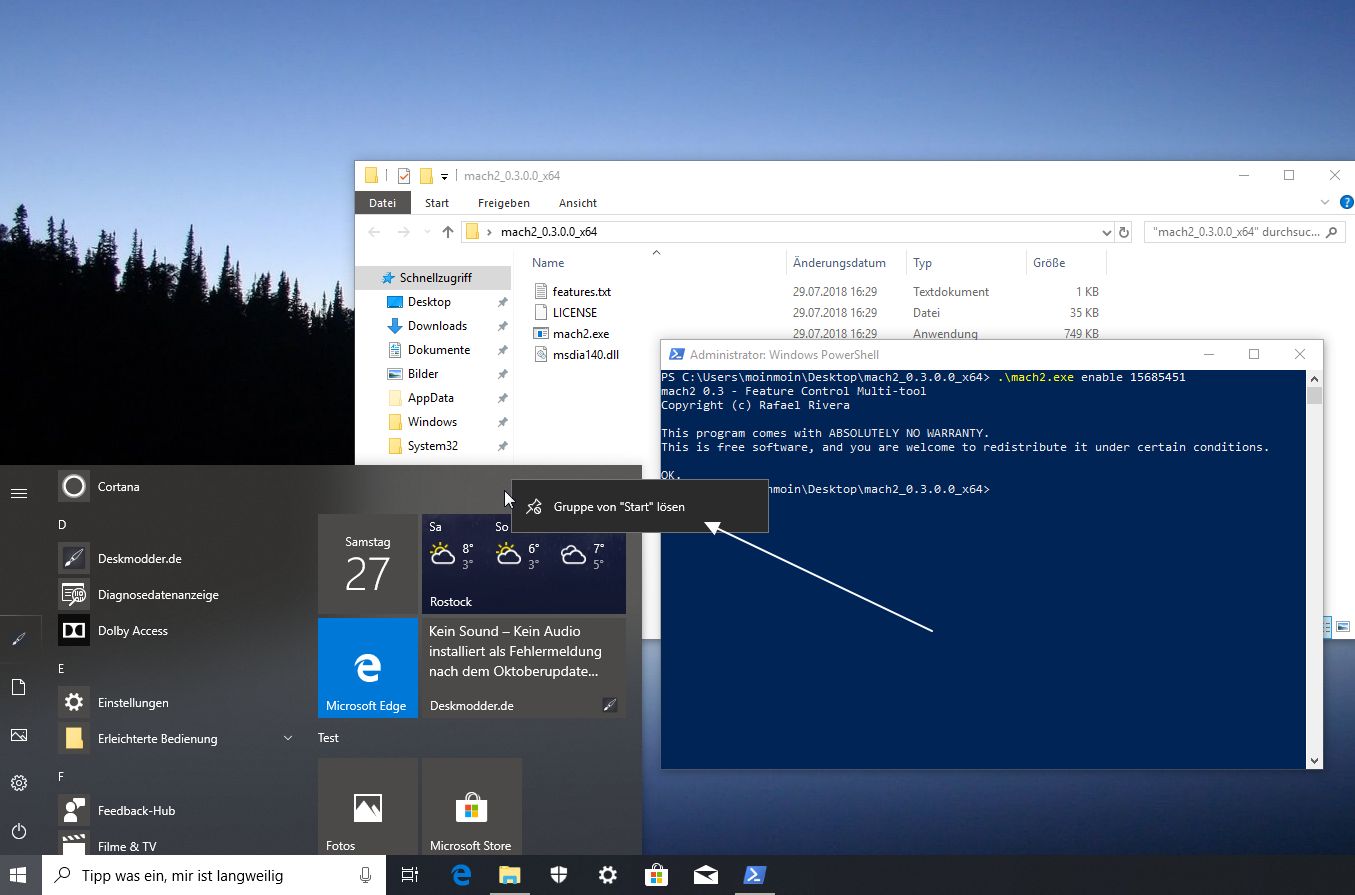Screen dimensions: 1355x895
Task: Open Mail app from the taskbar
Action: coord(706,875)
